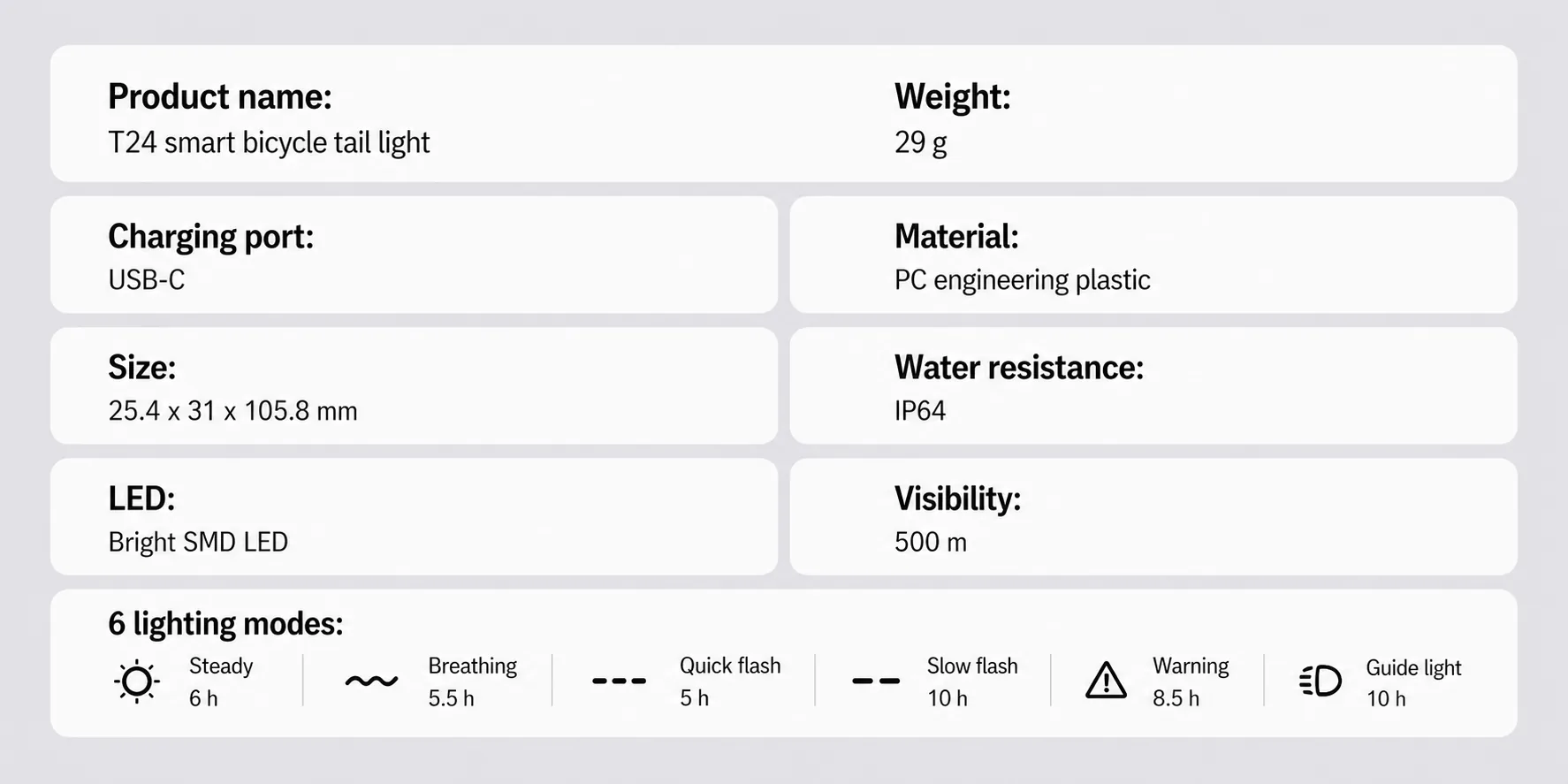The image size is (1568, 784).
Task: Click the Warning triangle icon
Action: [x=1106, y=681]
